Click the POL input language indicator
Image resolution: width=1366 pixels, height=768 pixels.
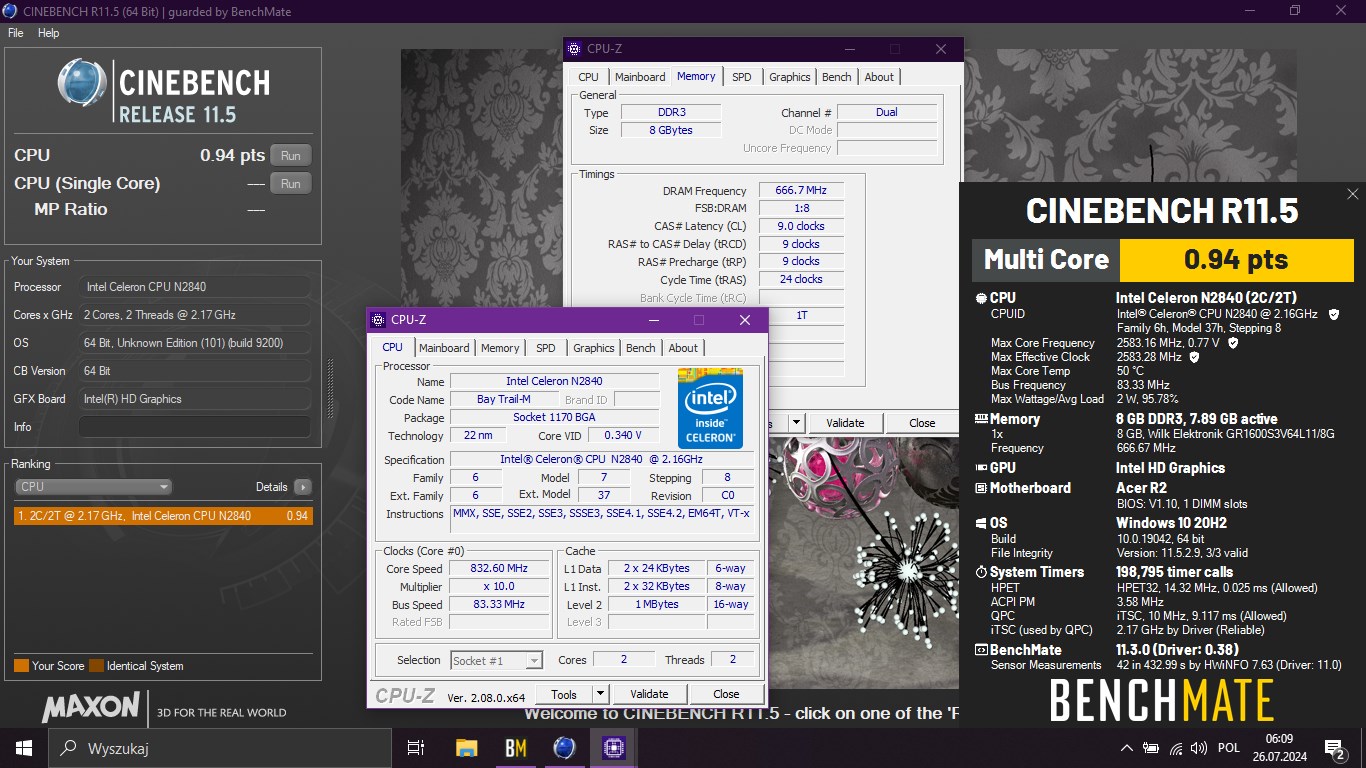[1229, 748]
